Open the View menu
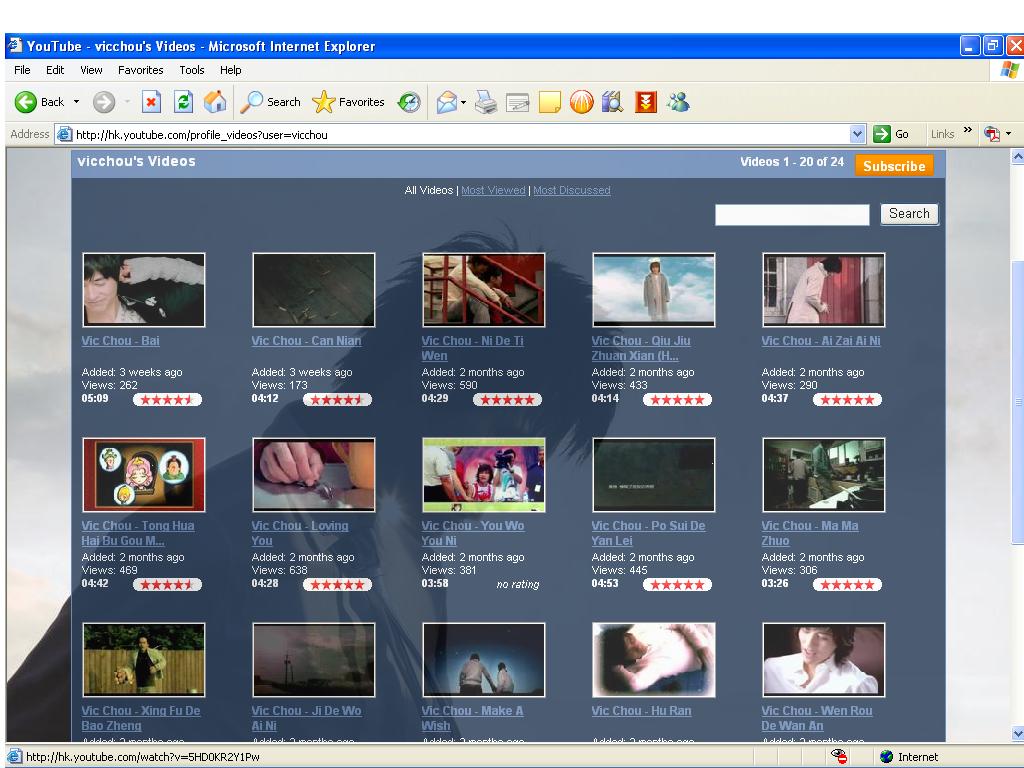Image resolution: width=1024 pixels, height=768 pixels. (91, 70)
